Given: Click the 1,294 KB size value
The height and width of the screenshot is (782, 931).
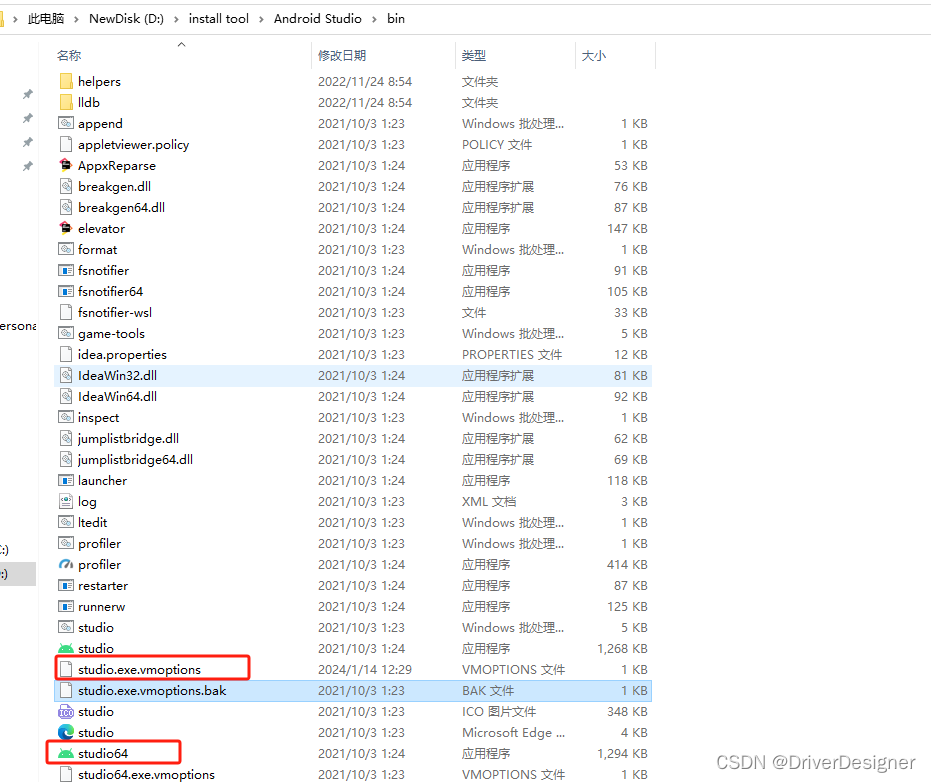Looking at the screenshot, I should tap(622, 753).
